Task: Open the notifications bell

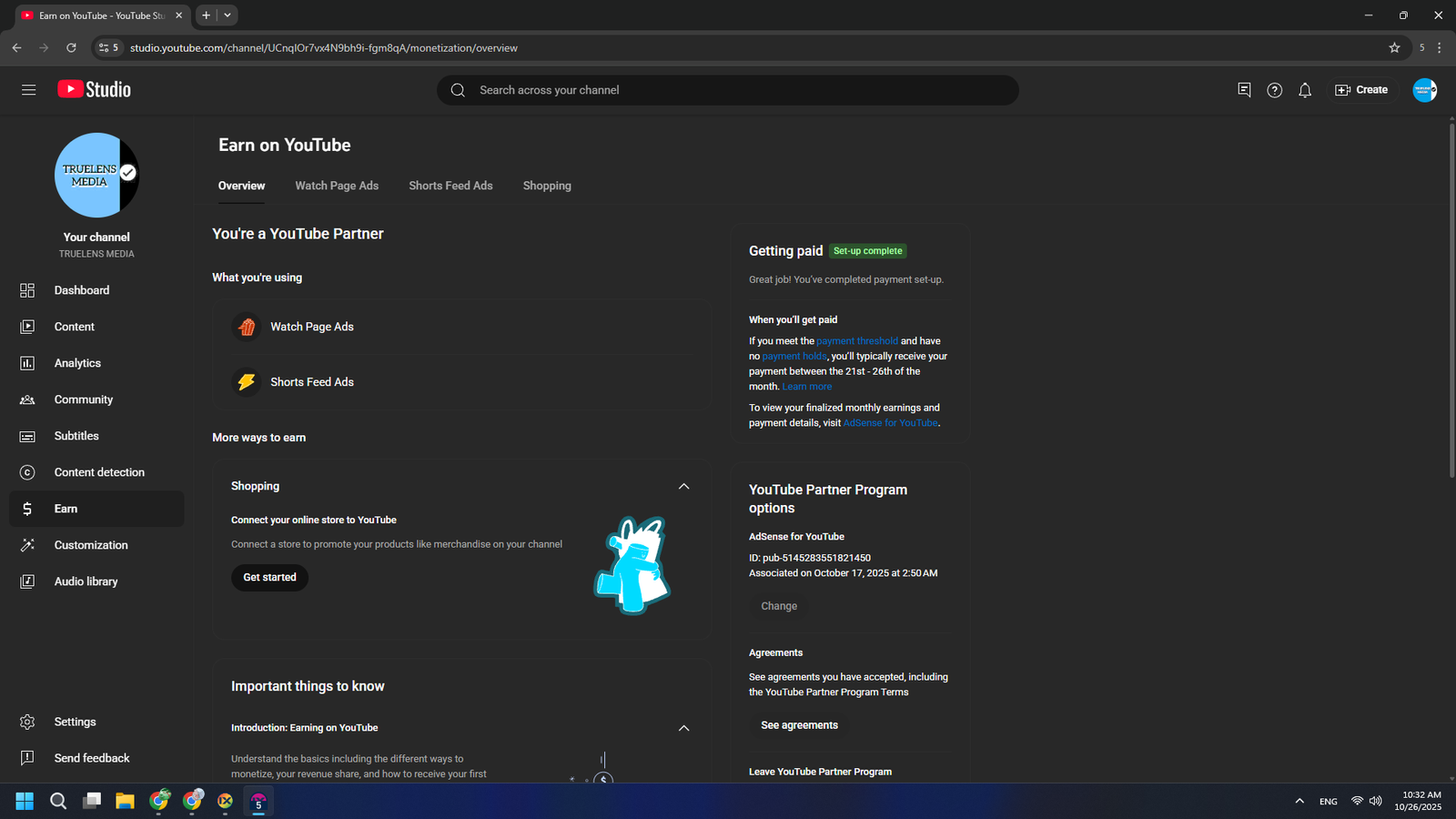Action: pyautogui.click(x=1305, y=90)
